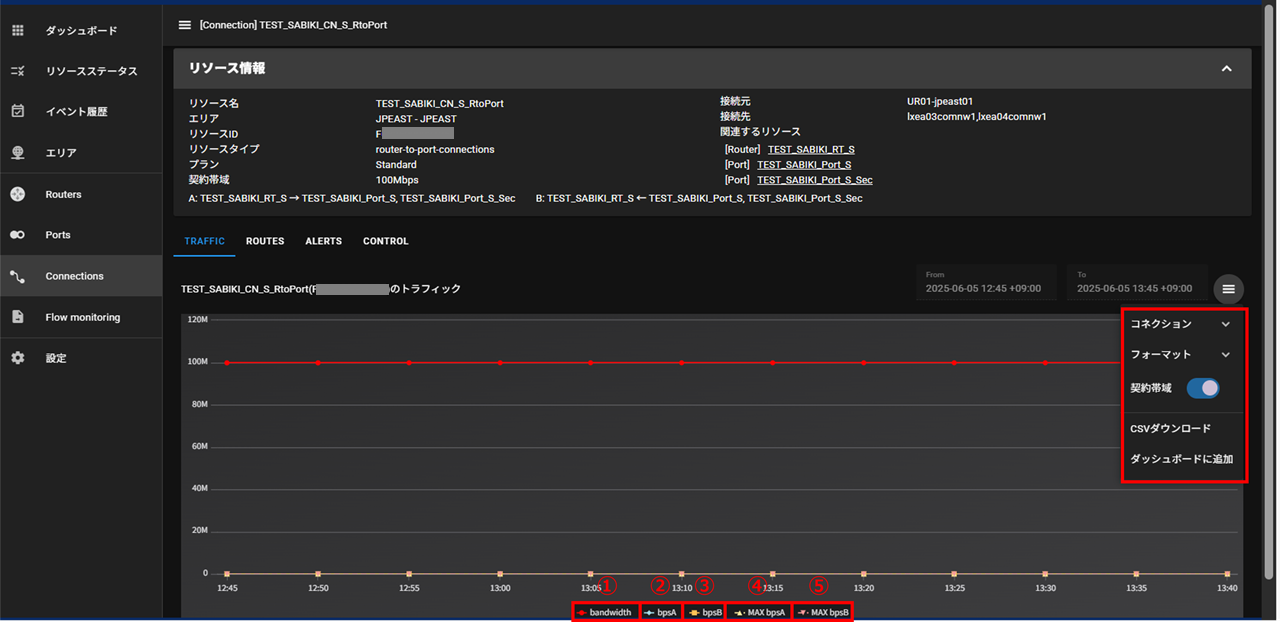
Task: Switch to the ROUTES tab
Action: (x=265, y=241)
